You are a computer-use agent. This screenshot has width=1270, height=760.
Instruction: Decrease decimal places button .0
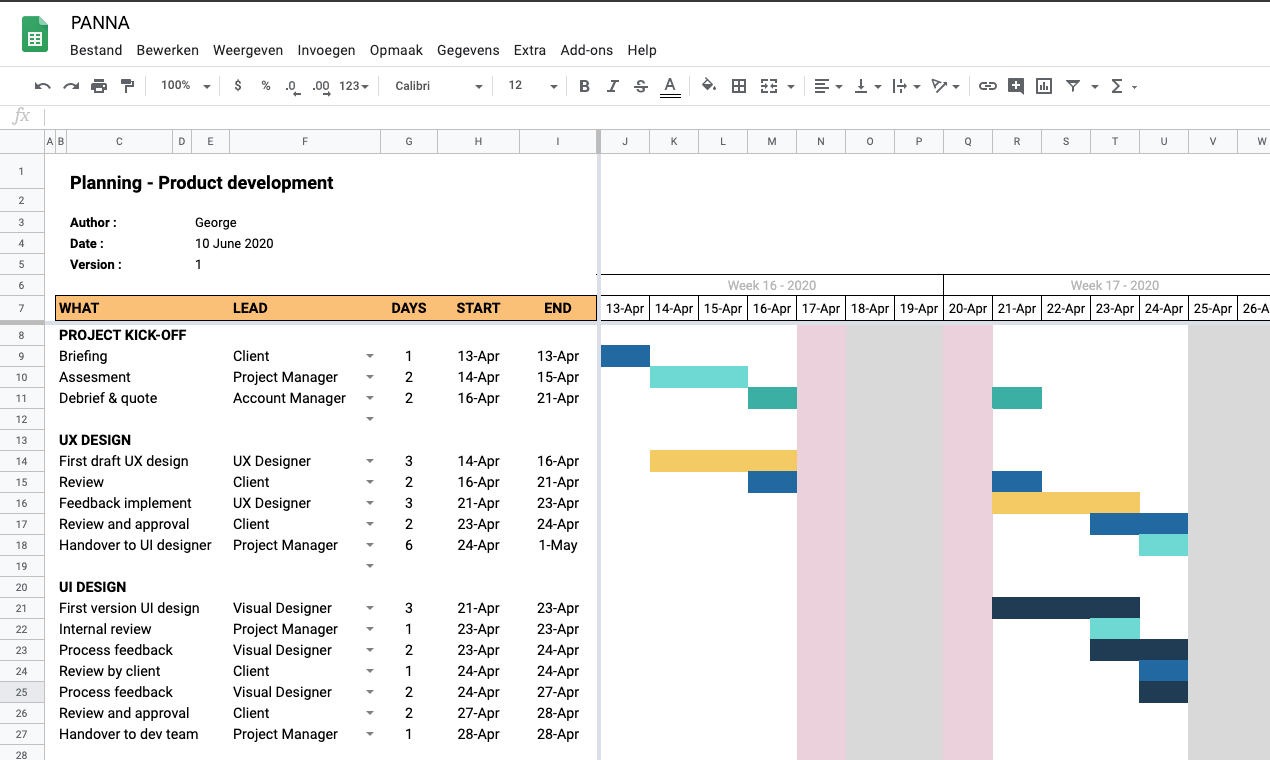[292, 87]
